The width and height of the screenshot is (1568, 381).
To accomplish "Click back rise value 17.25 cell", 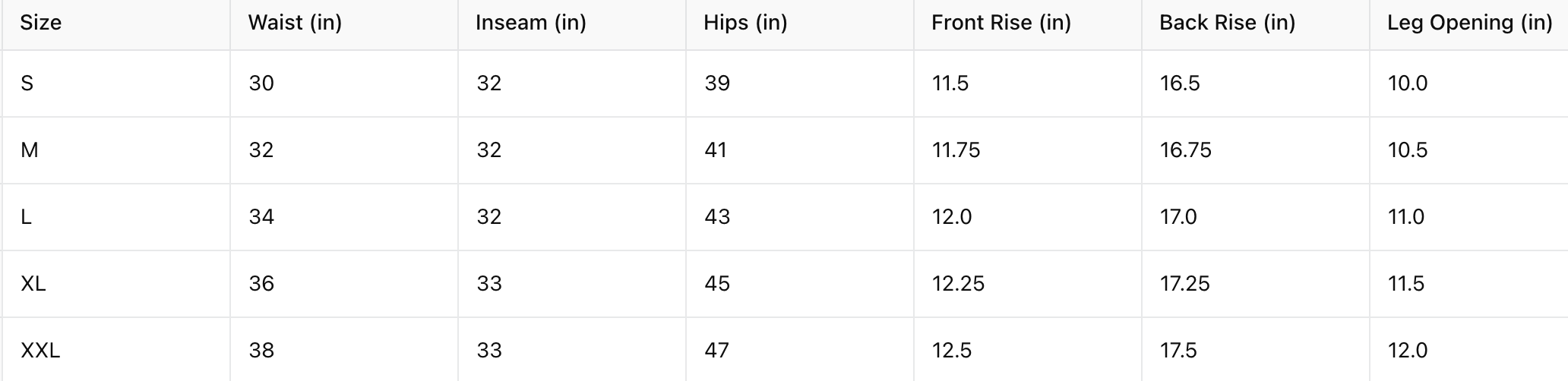I will 1185,284.
